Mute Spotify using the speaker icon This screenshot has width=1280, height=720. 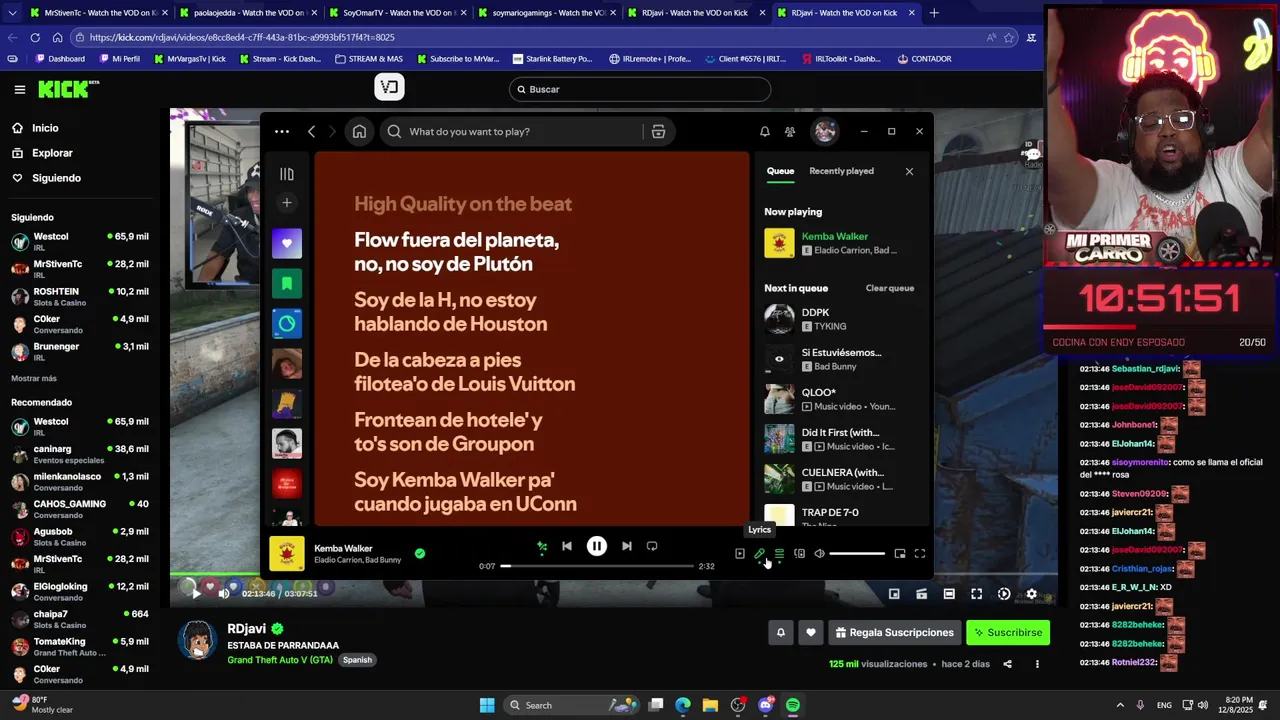pyautogui.click(x=819, y=553)
